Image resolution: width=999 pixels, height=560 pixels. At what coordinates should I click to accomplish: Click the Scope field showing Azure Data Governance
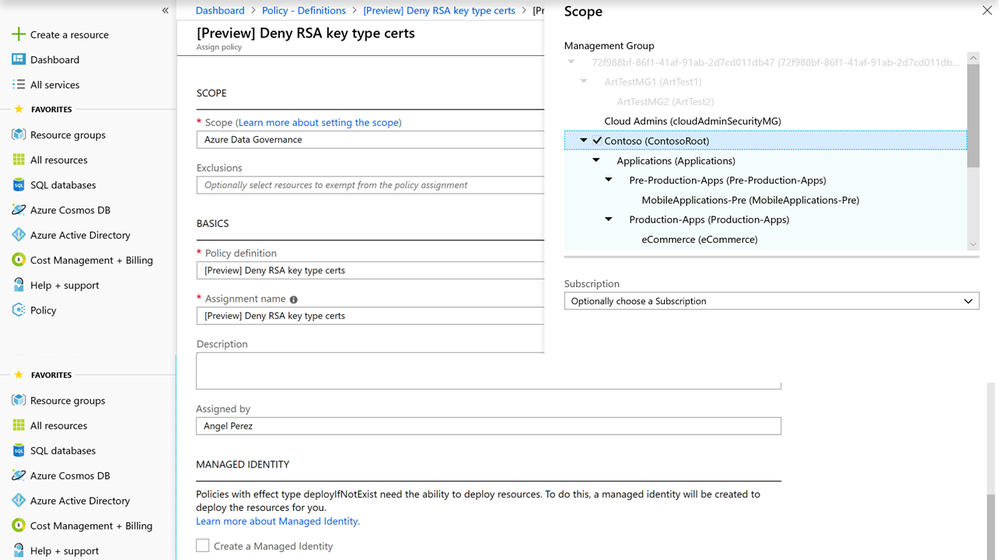[x=370, y=140]
